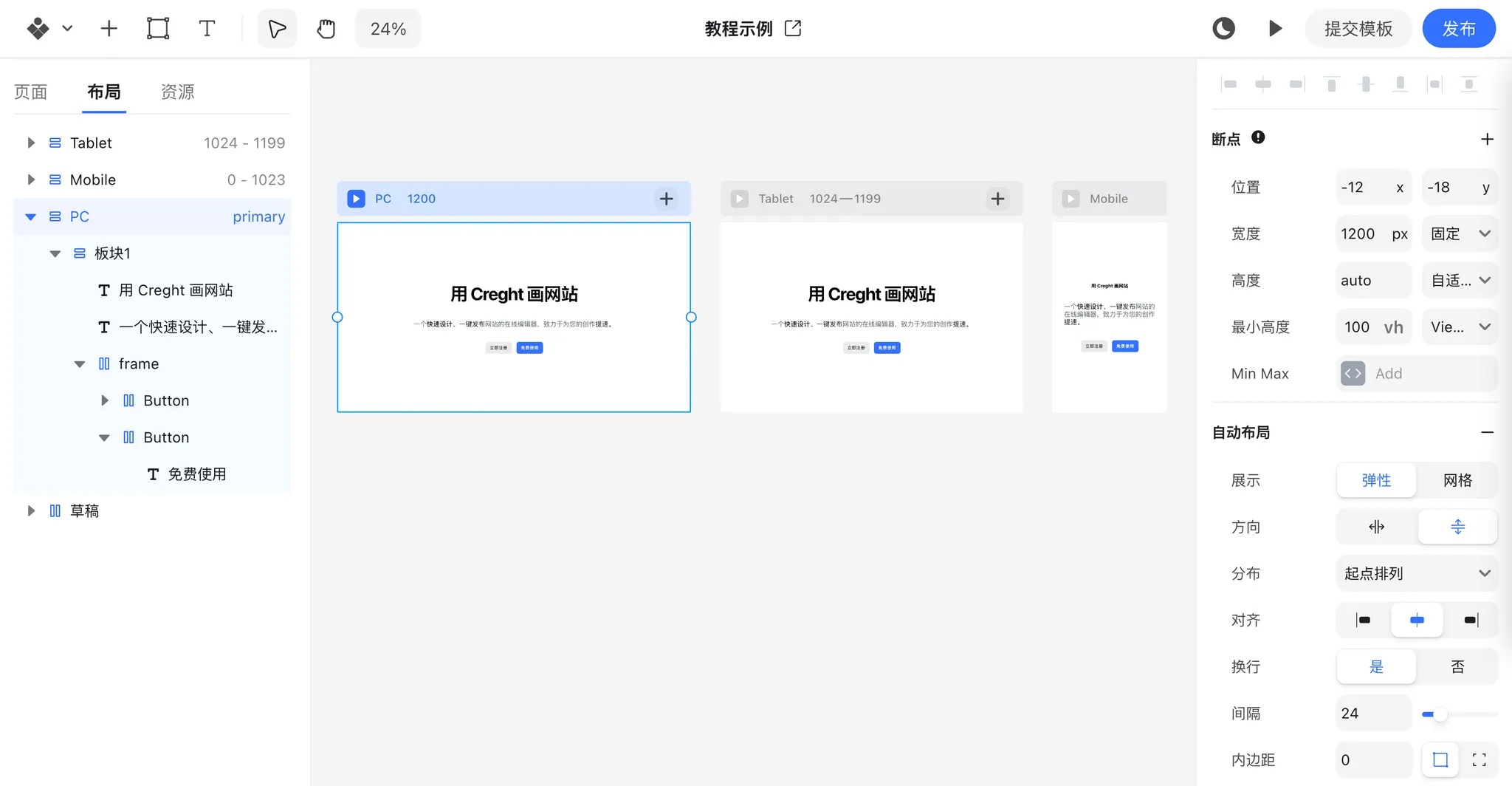Open the 固定 width mode dropdown
This screenshot has height=786, width=1512.
[x=1460, y=234]
